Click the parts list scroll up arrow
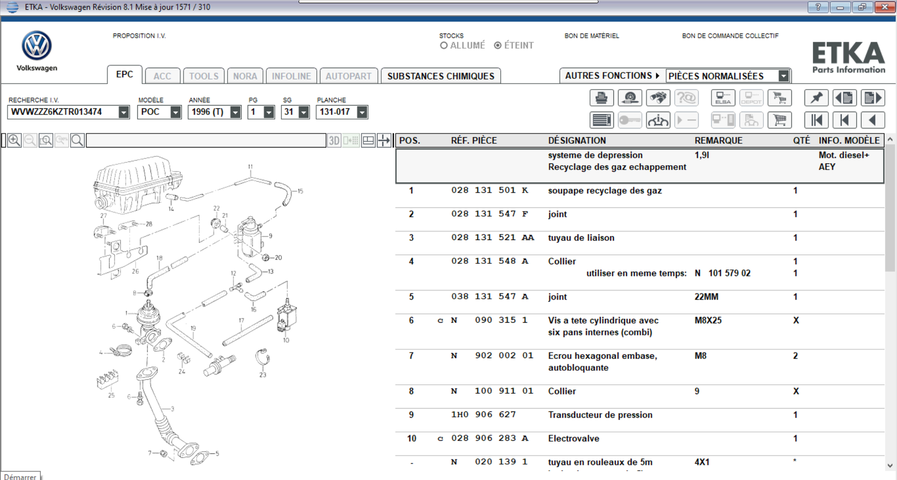Viewport: 897px width, 480px height. coord(890,140)
